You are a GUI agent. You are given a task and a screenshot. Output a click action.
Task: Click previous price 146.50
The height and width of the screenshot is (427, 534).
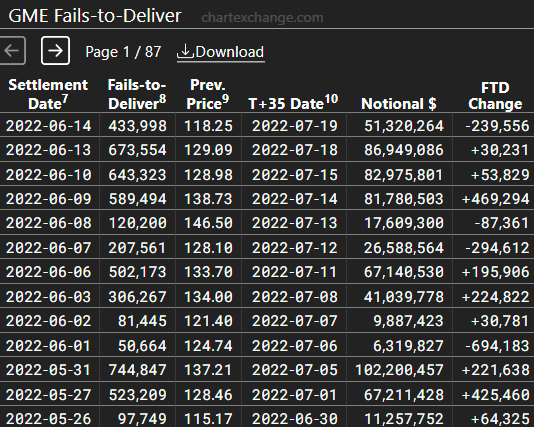point(208,223)
